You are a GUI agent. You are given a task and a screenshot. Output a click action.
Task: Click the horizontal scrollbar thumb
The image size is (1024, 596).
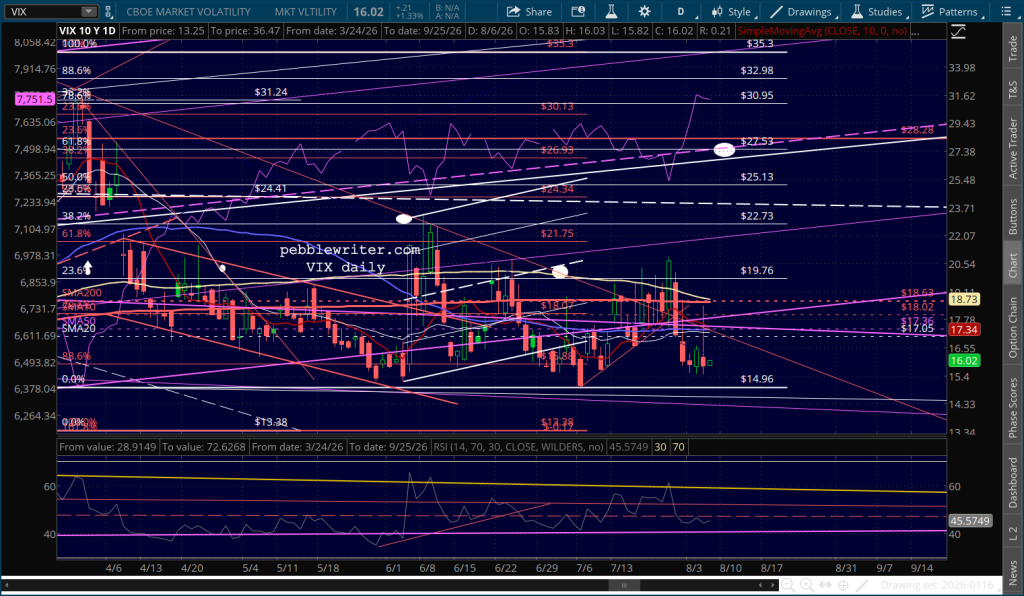[x=624, y=585]
